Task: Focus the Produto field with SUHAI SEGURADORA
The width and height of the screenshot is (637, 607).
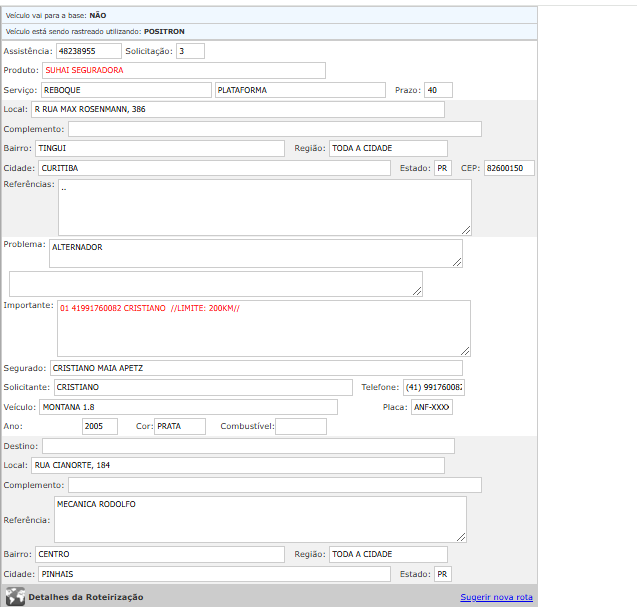Action: tap(184, 70)
